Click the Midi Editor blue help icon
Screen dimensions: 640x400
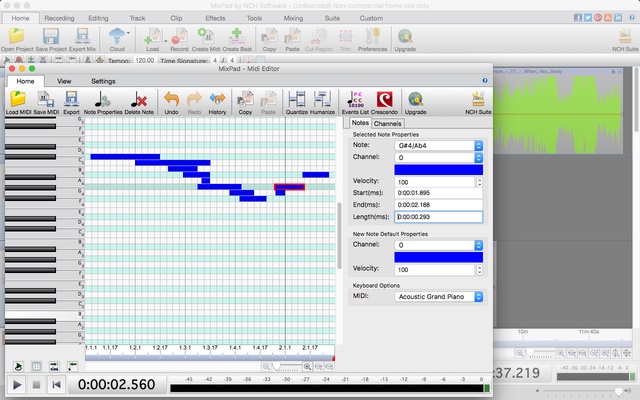point(484,80)
